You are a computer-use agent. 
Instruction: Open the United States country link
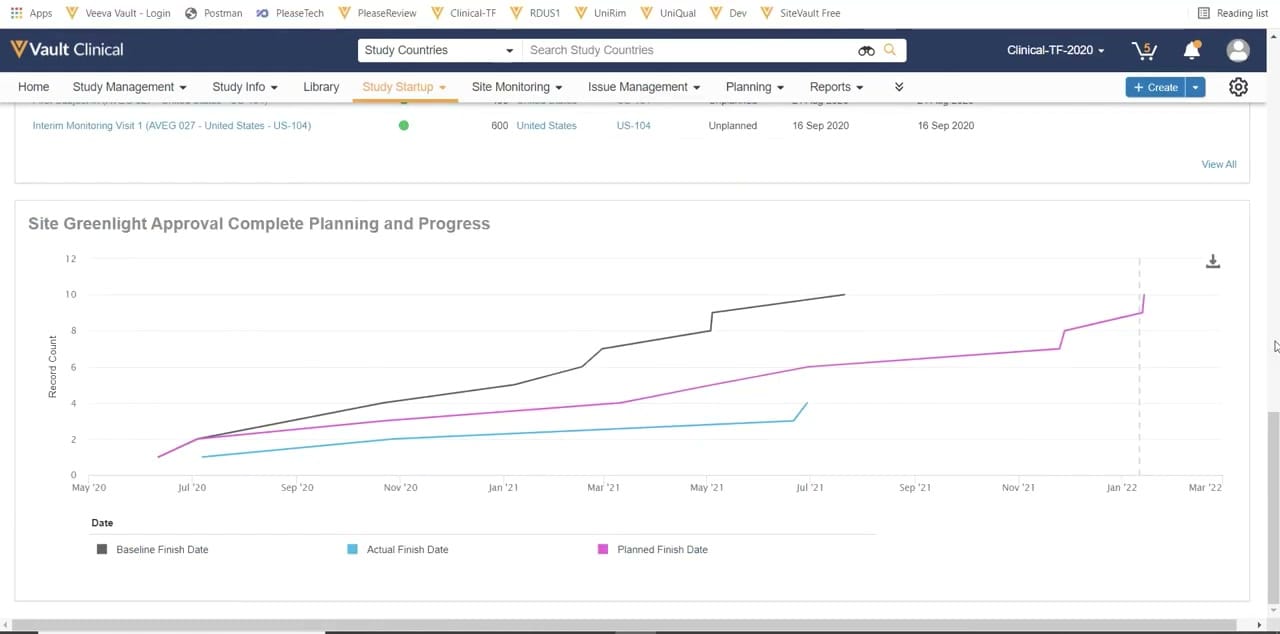click(546, 126)
